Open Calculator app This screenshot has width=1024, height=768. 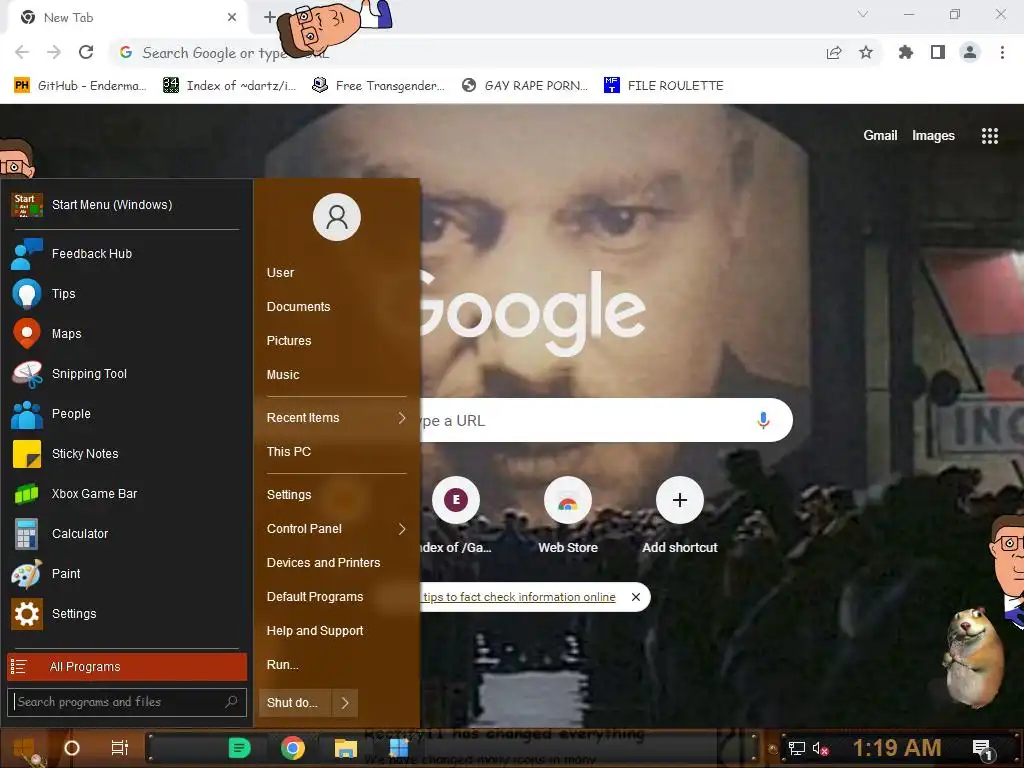127,534
